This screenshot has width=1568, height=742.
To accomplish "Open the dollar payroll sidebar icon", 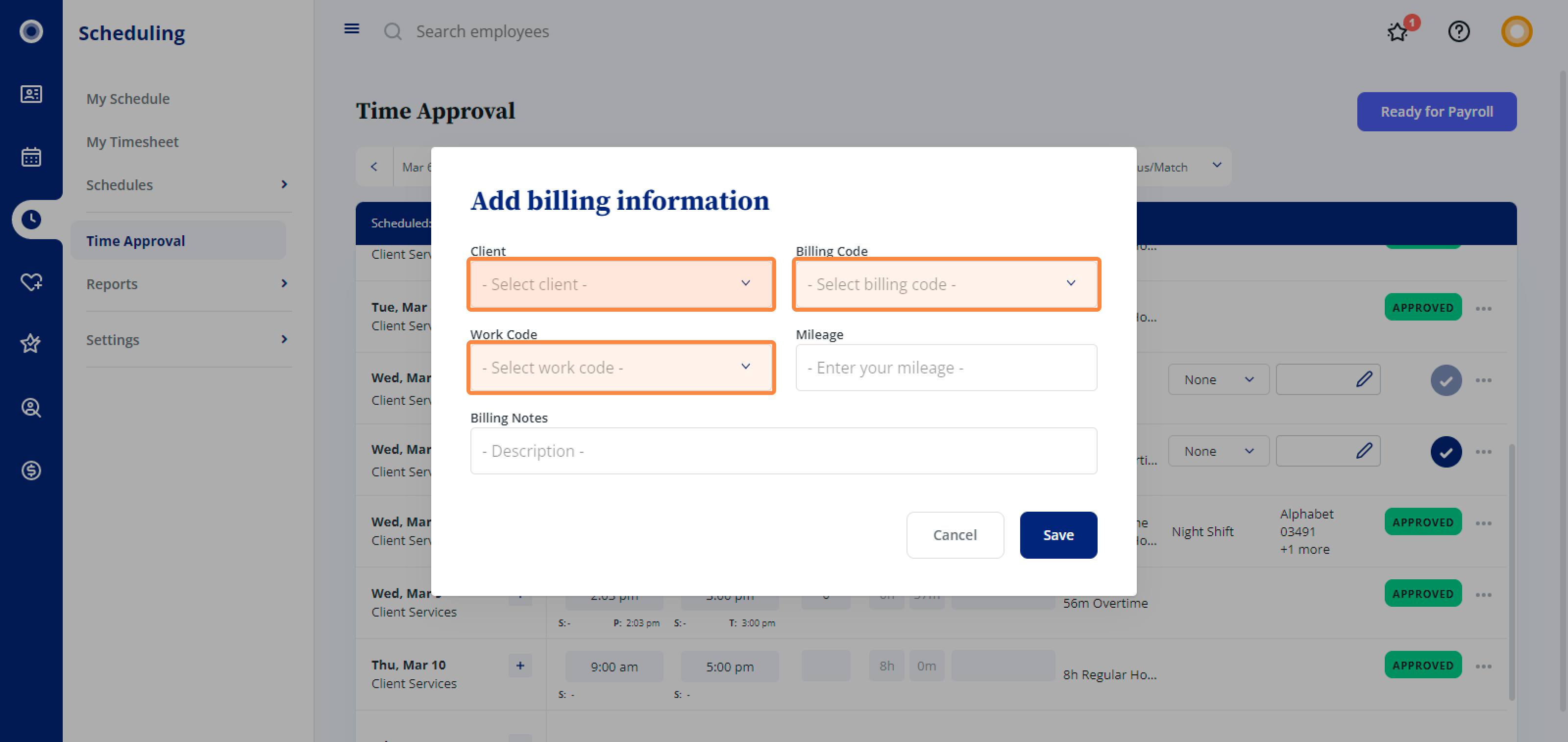I will click(31, 470).
